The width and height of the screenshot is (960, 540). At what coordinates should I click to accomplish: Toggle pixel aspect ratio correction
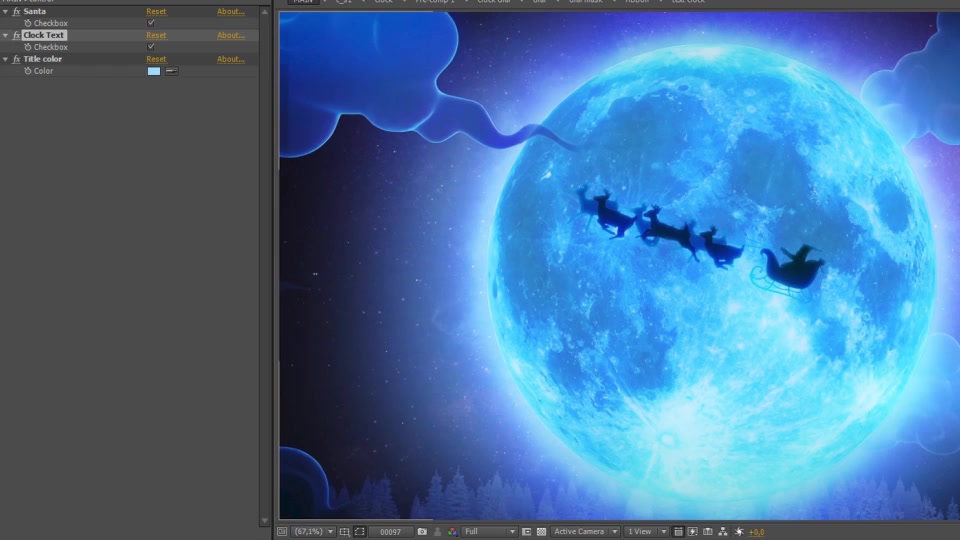click(x=678, y=531)
